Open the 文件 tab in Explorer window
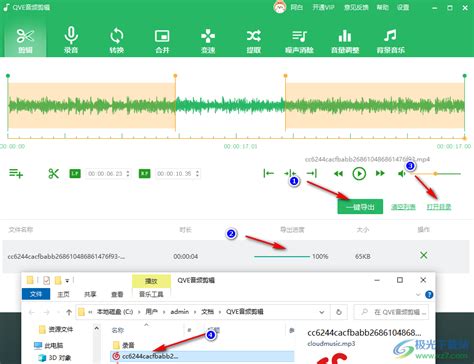The height and width of the screenshot is (364, 474). point(36,294)
